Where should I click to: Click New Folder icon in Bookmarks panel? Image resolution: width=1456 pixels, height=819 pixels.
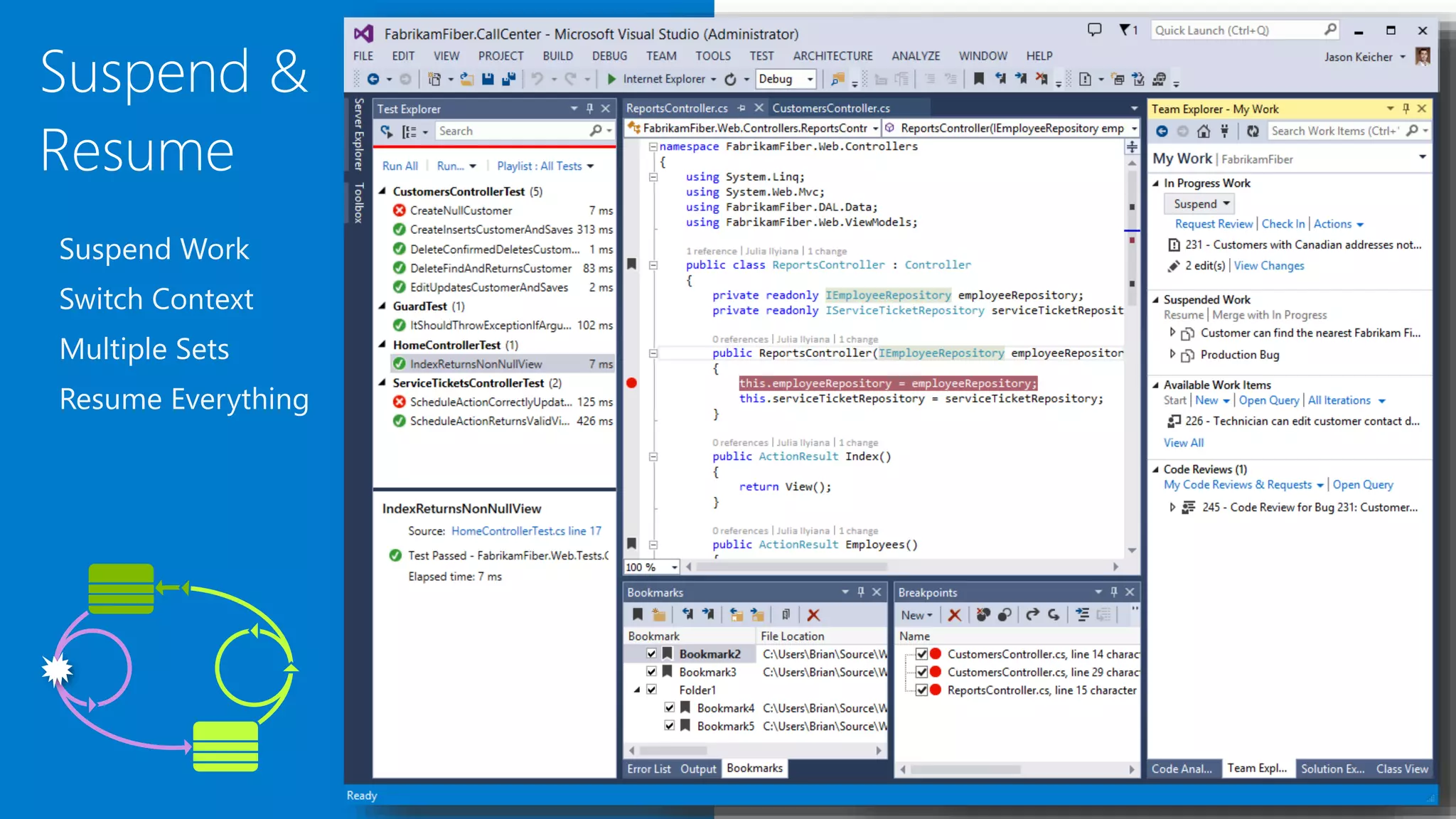(659, 614)
